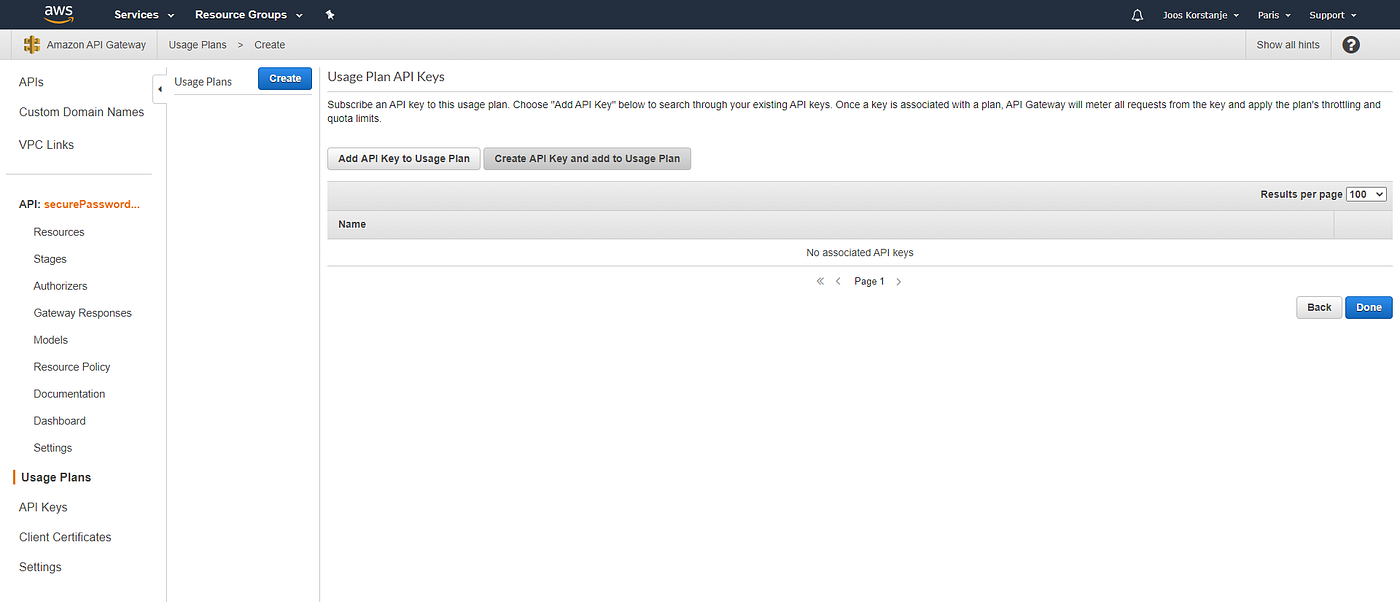Screen dimensions: 1400x602
Task: Select Resources under the API
Action: pos(59,232)
